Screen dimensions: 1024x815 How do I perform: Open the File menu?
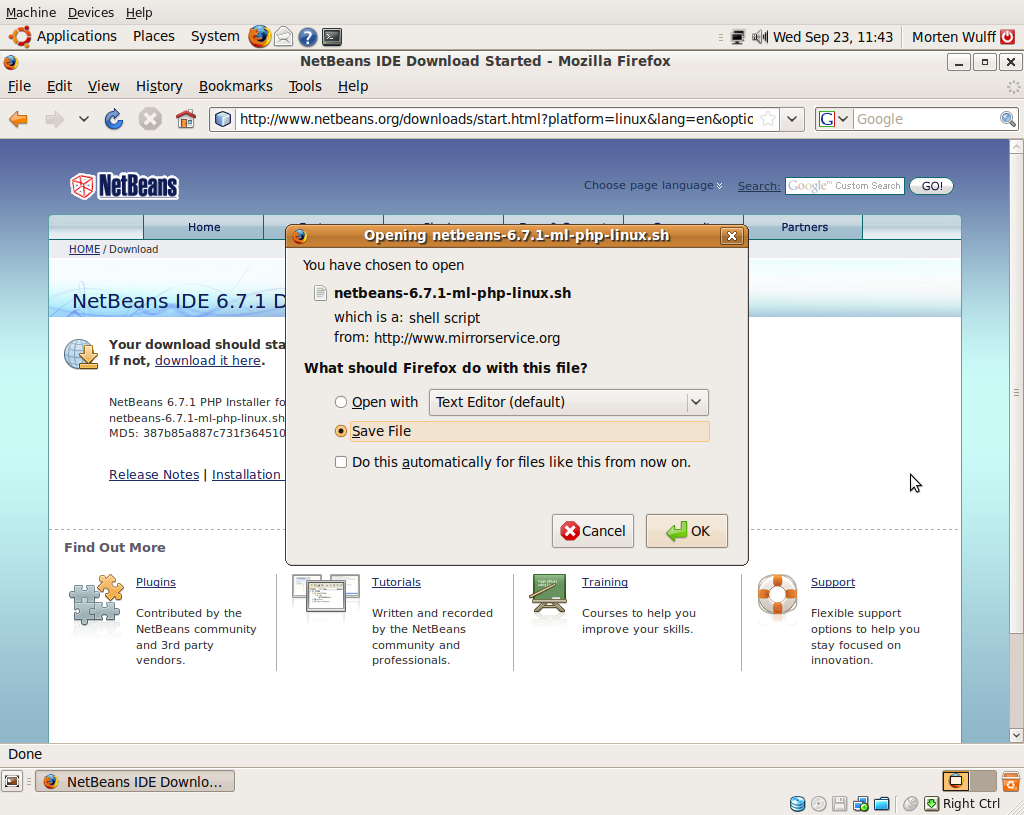(19, 86)
